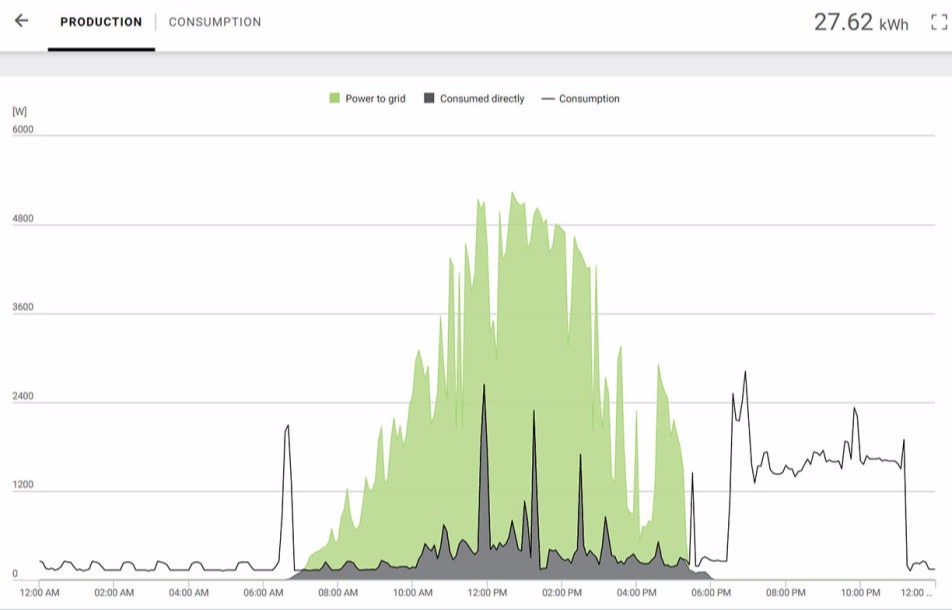Select the PRODUCTION tab

click(x=101, y=22)
